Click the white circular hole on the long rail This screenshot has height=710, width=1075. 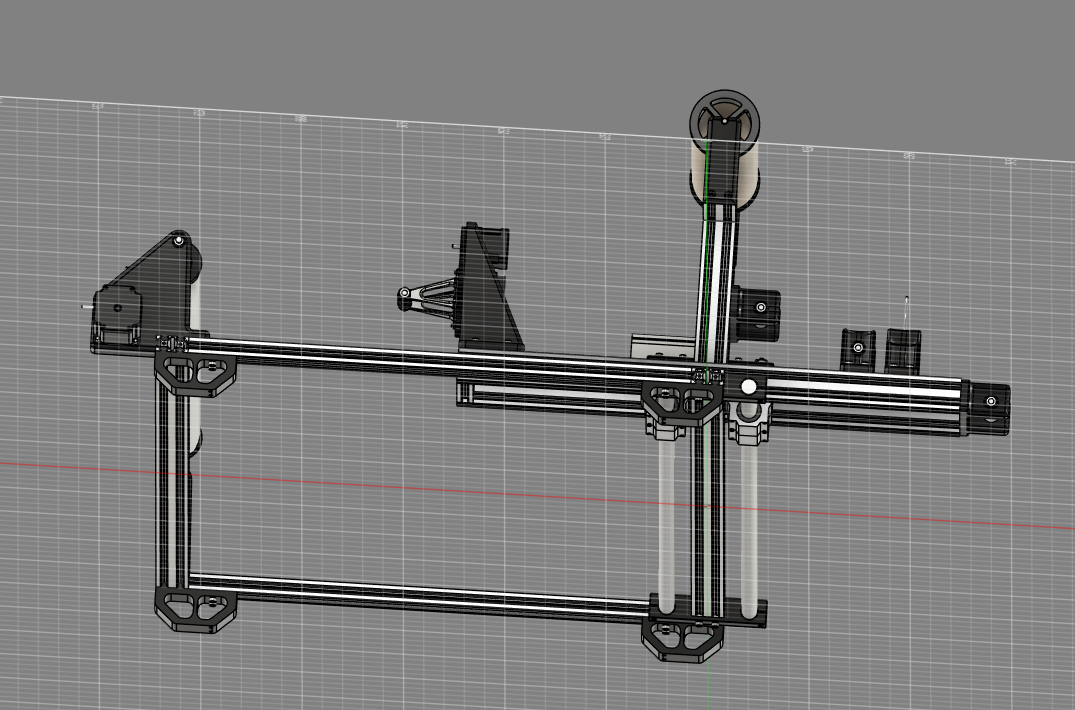tap(749, 386)
